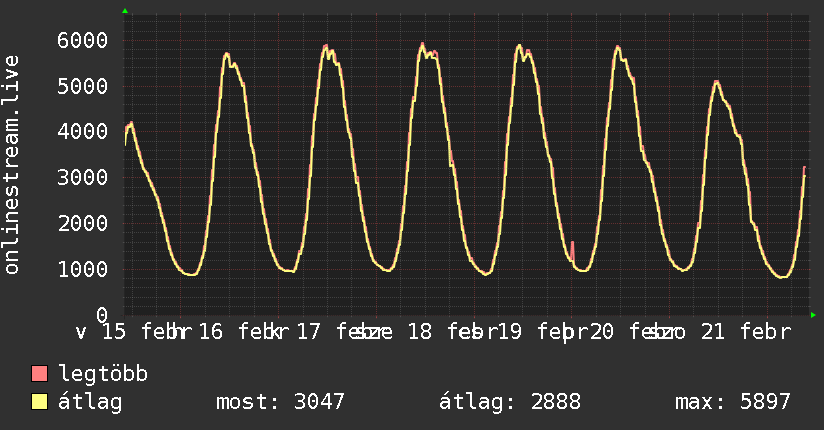Click the red legtöbb legend swatch
The image size is (824, 430).
pyautogui.click(x=40, y=375)
